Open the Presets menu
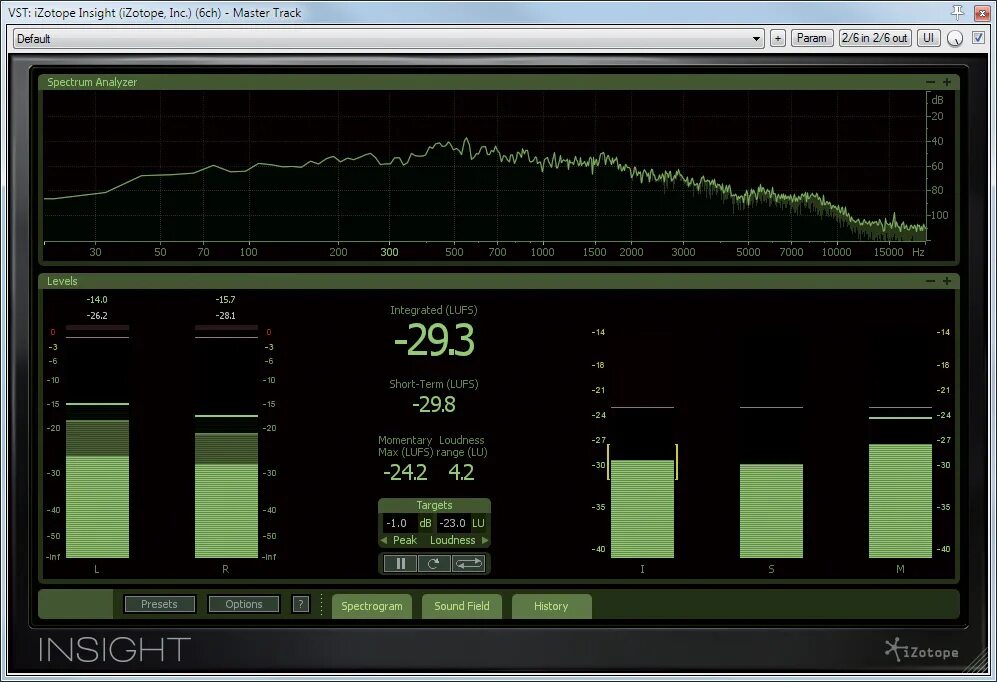Image resolution: width=997 pixels, height=682 pixels. 160,604
